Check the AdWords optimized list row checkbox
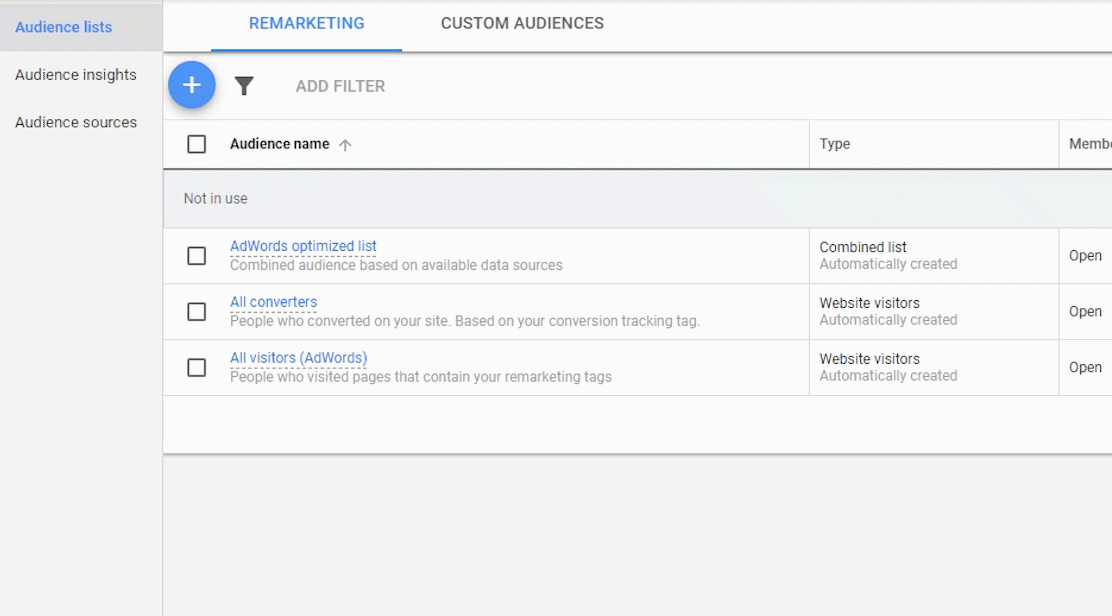 [197, 256]
